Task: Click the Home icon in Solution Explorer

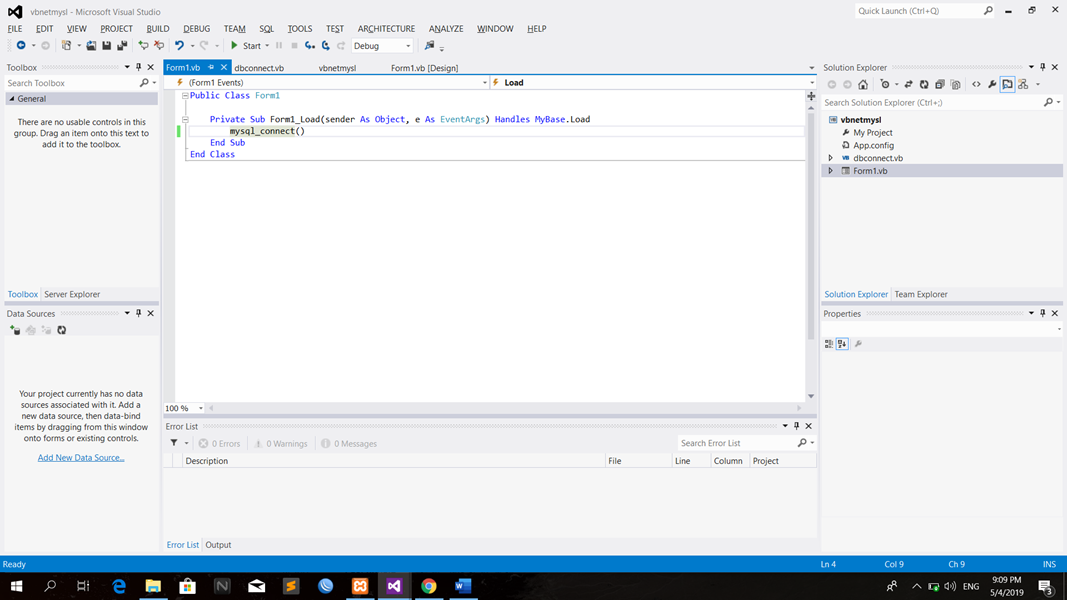Action: [863, 85]
